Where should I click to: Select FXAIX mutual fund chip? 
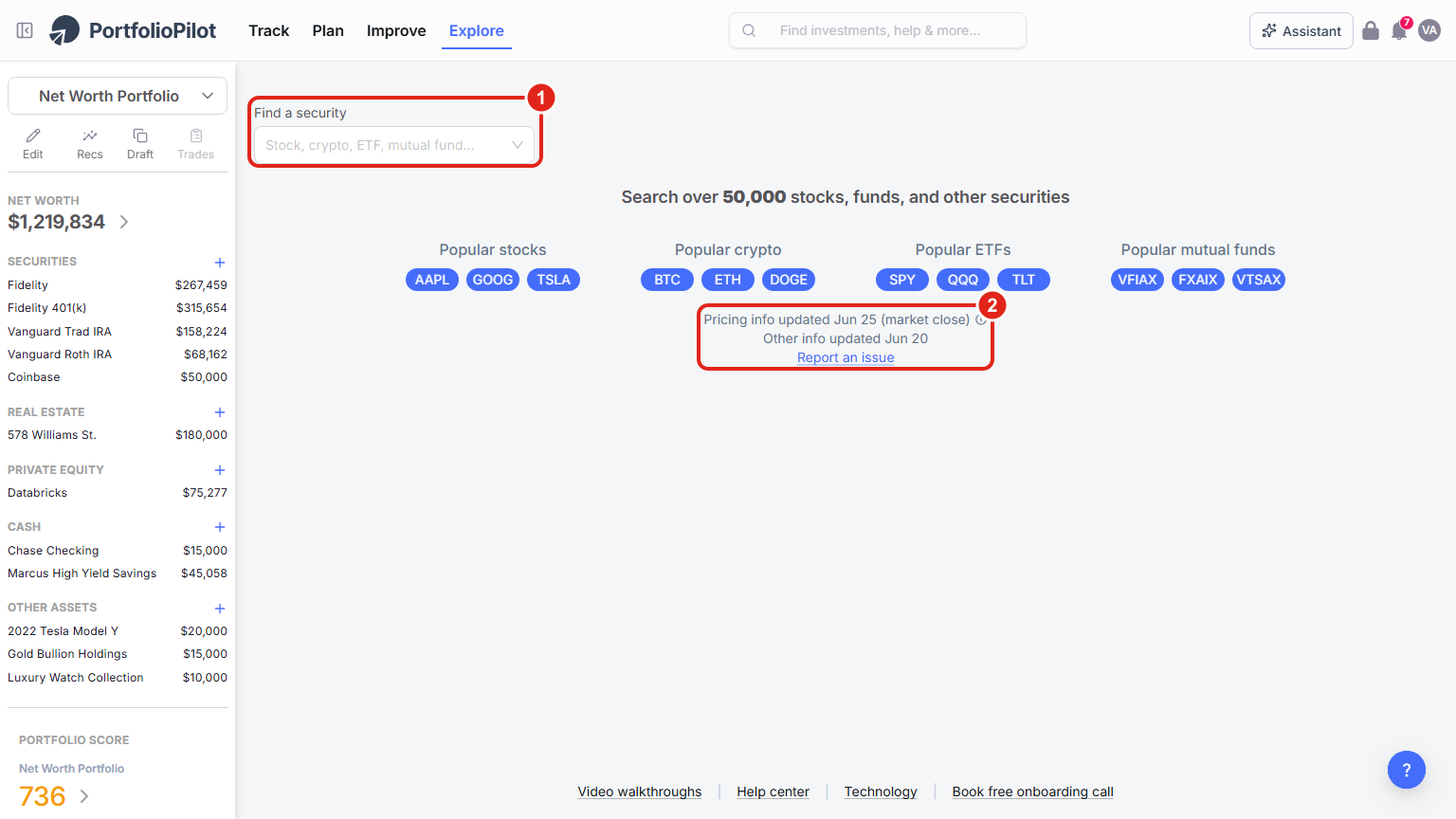pyautogui.click(x=1198, y=280)
